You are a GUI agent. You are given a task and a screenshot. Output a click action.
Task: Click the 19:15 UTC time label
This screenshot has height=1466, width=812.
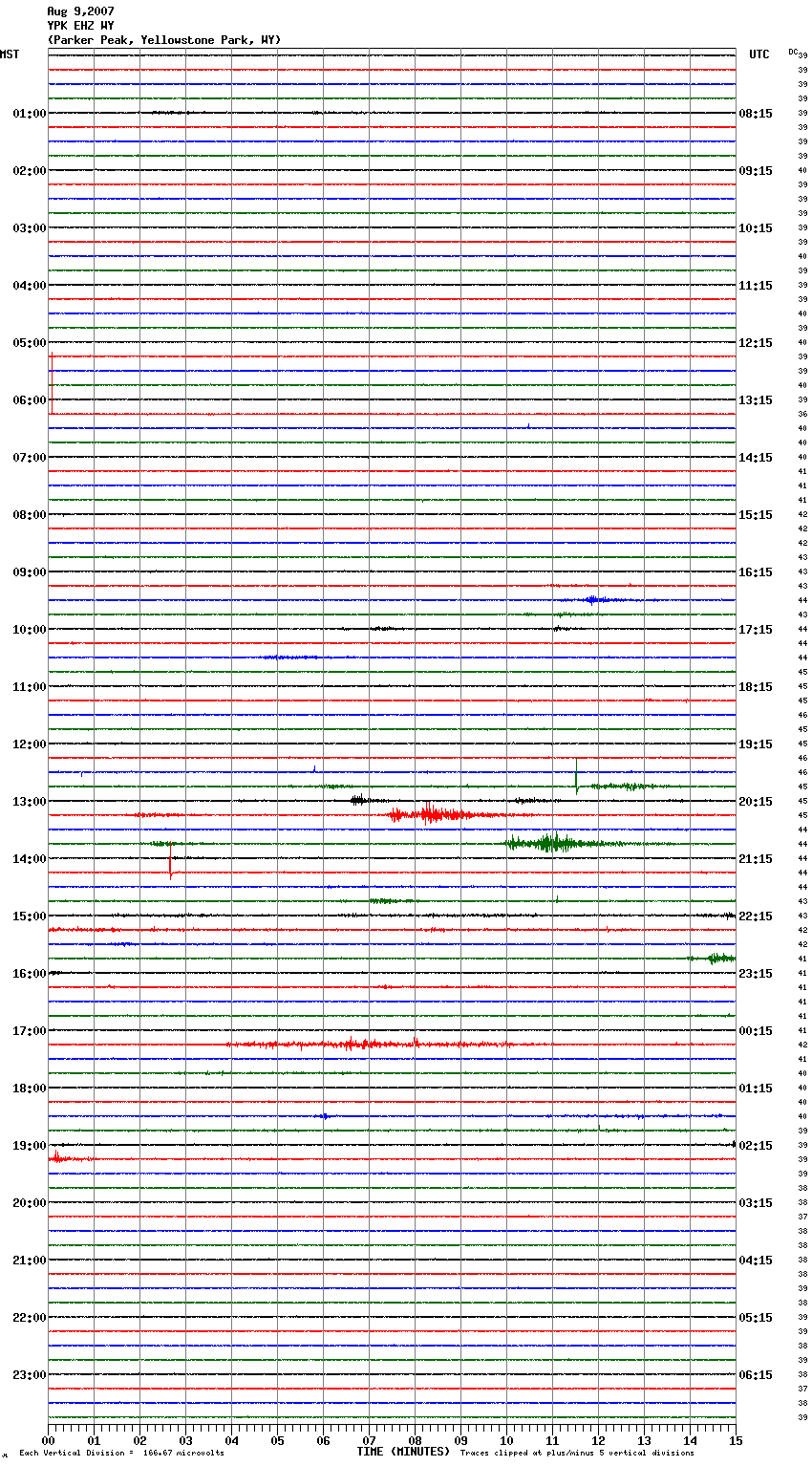coord(756,744)
